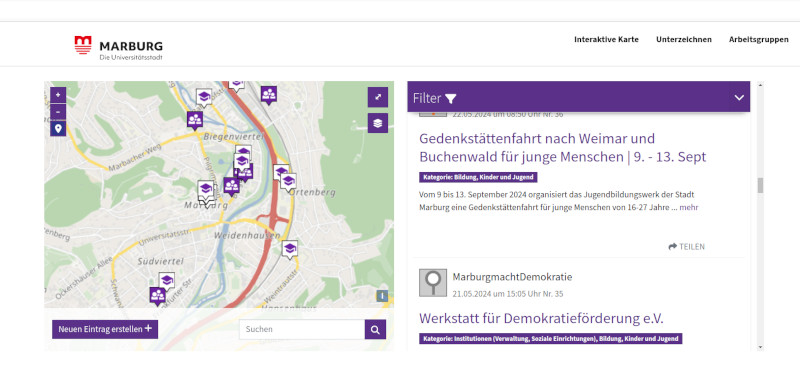
Task: Select the people-group marker east of the railway
Action: click(x=268, y=94)
